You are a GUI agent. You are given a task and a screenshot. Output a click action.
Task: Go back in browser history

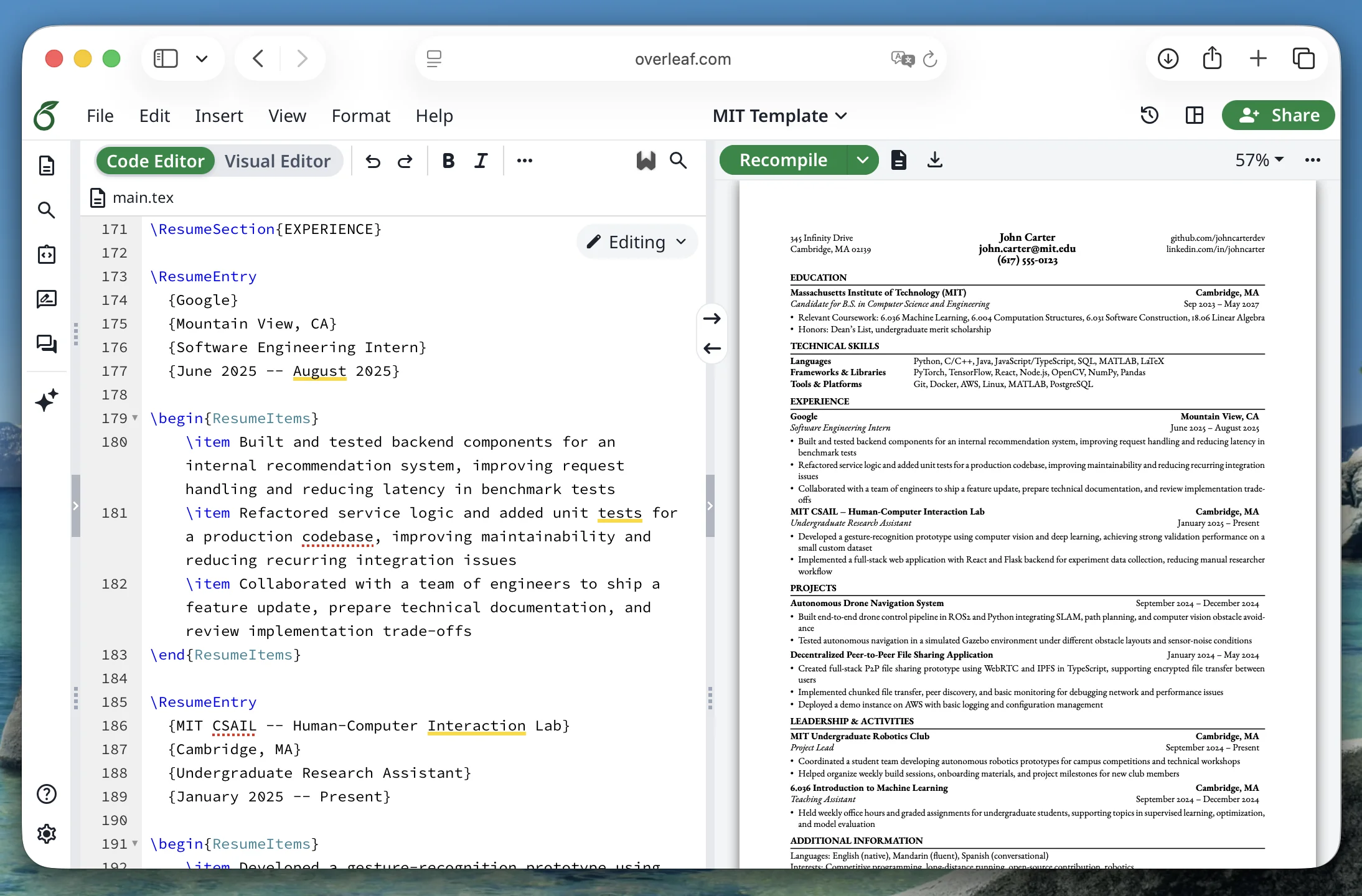tap(258, 58)
